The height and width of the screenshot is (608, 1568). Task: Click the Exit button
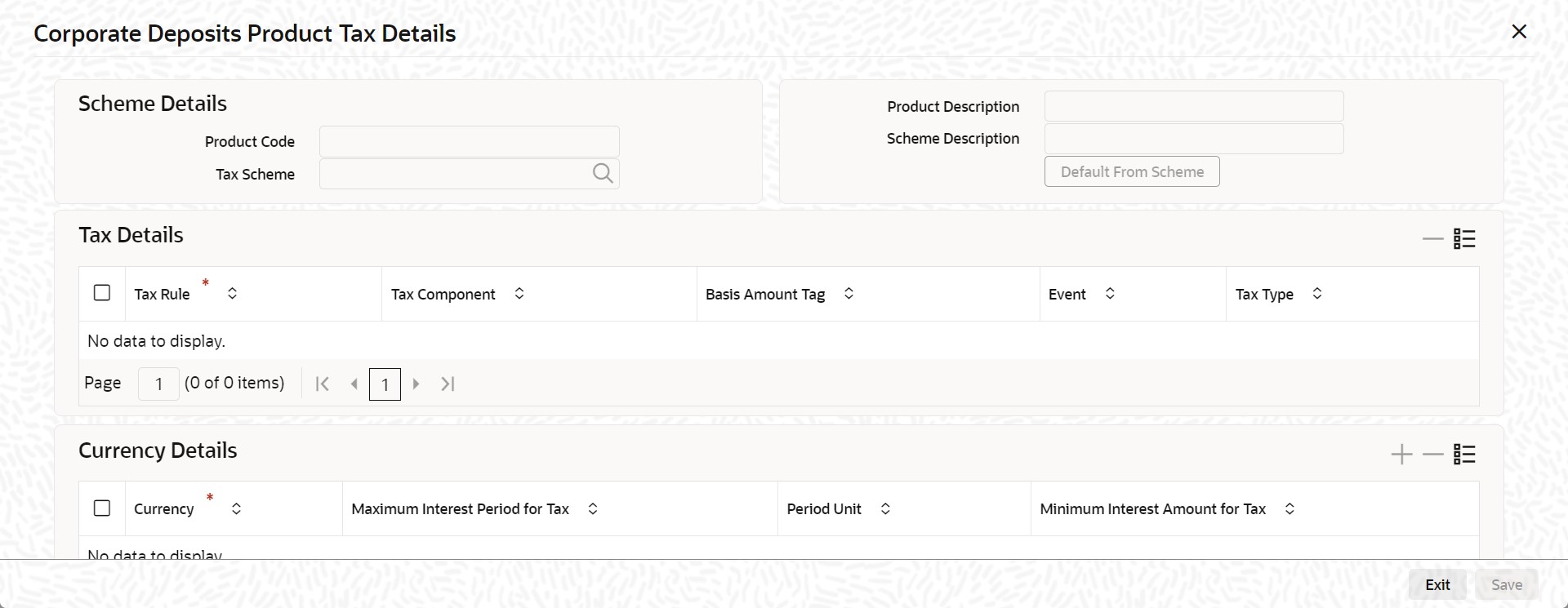(x=1437, y=584)
